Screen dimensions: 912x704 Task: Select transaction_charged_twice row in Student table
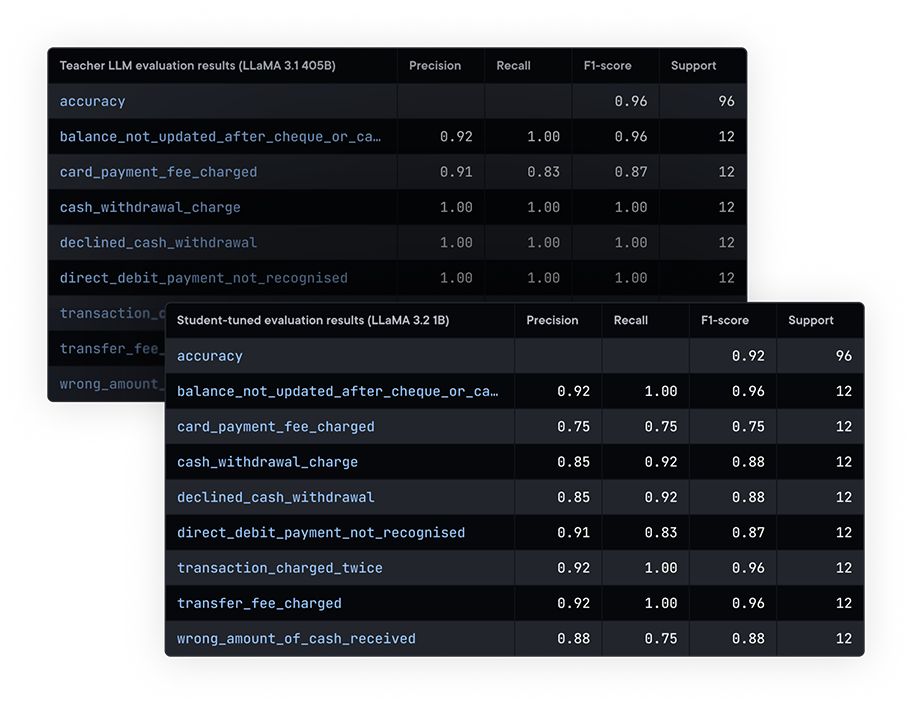tap(515, 568)
